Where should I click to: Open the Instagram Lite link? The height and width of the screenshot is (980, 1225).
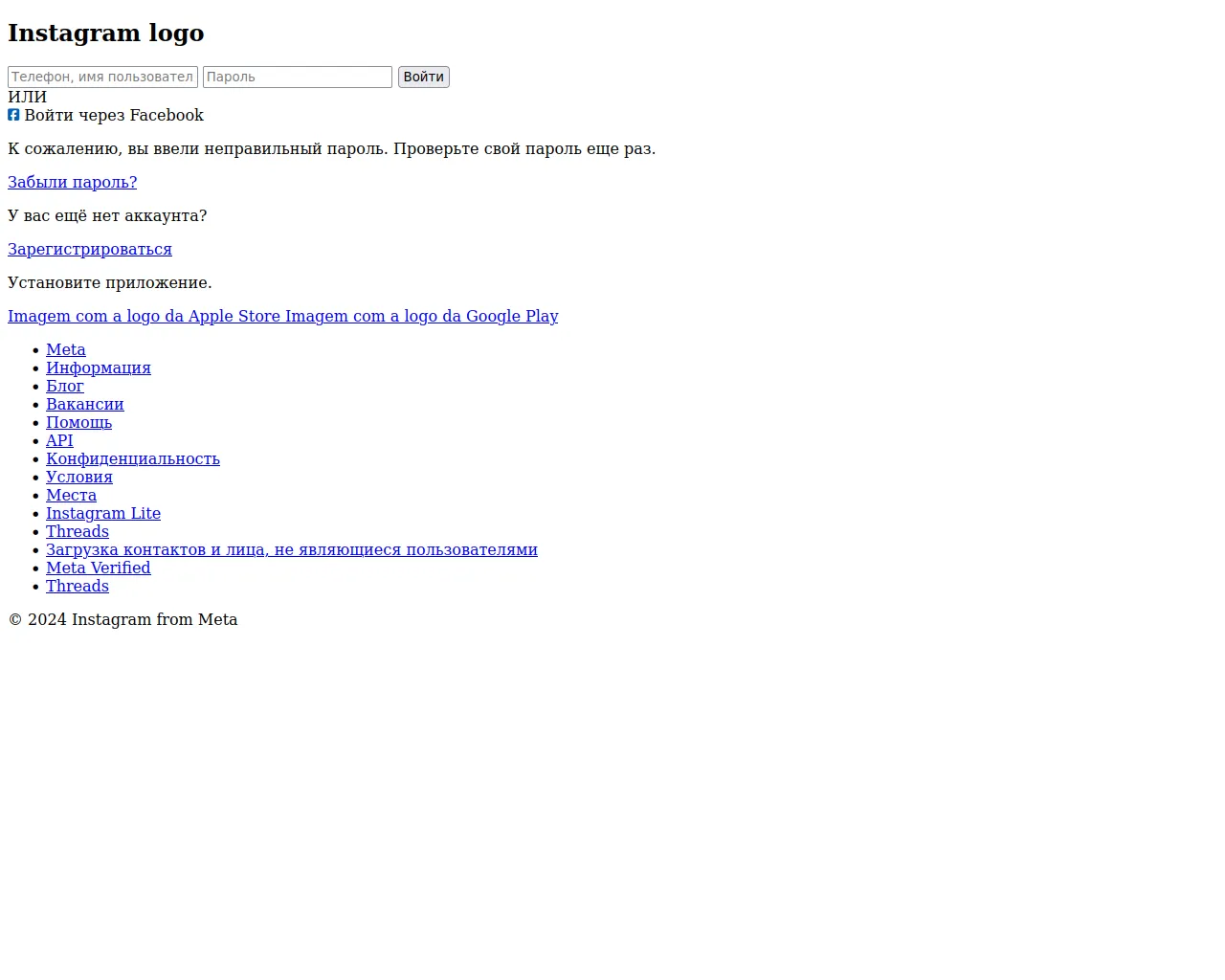[x=103, y=513]
